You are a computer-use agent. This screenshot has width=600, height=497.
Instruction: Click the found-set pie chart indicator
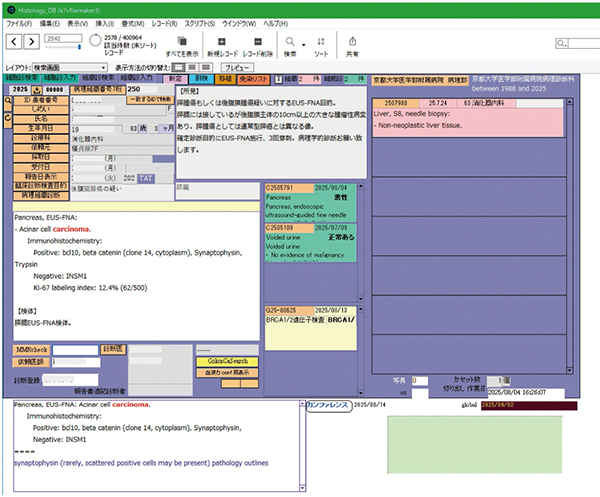pos(96,41)
